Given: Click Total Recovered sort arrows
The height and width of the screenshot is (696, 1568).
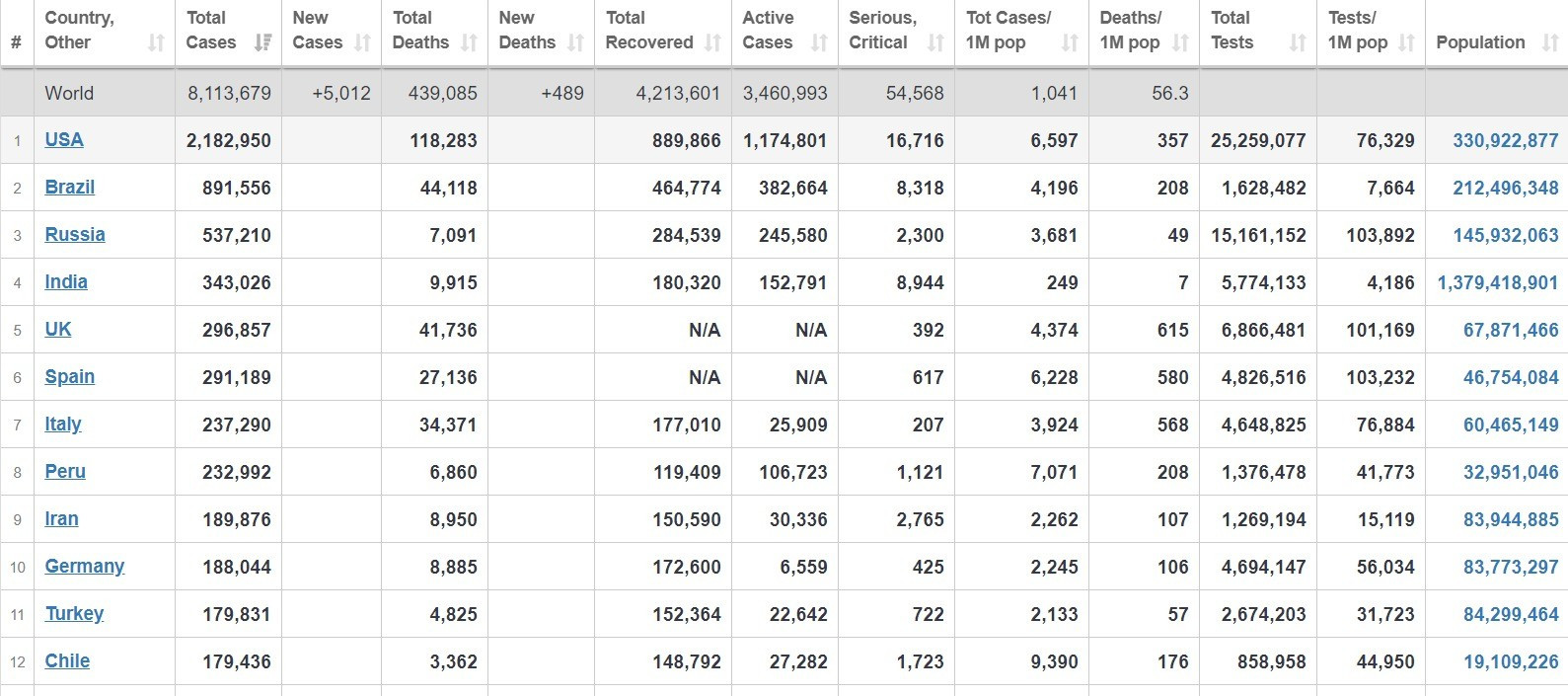Looking at the screenshot, I should tap(713, 42).
